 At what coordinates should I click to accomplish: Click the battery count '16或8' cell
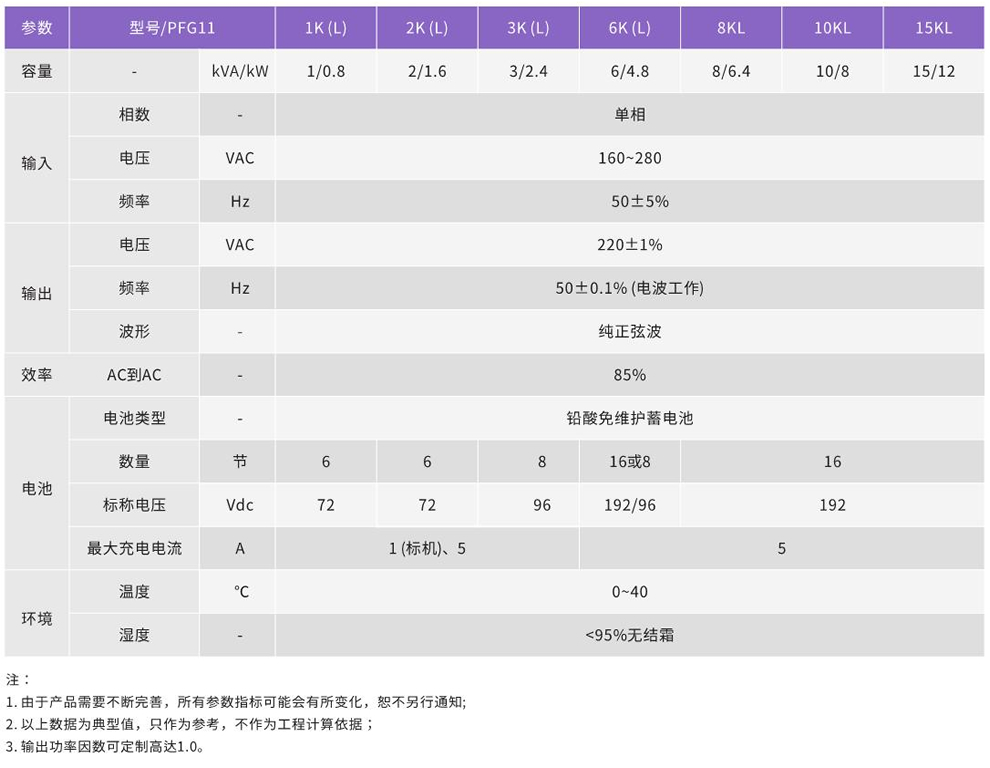point(629,462)
